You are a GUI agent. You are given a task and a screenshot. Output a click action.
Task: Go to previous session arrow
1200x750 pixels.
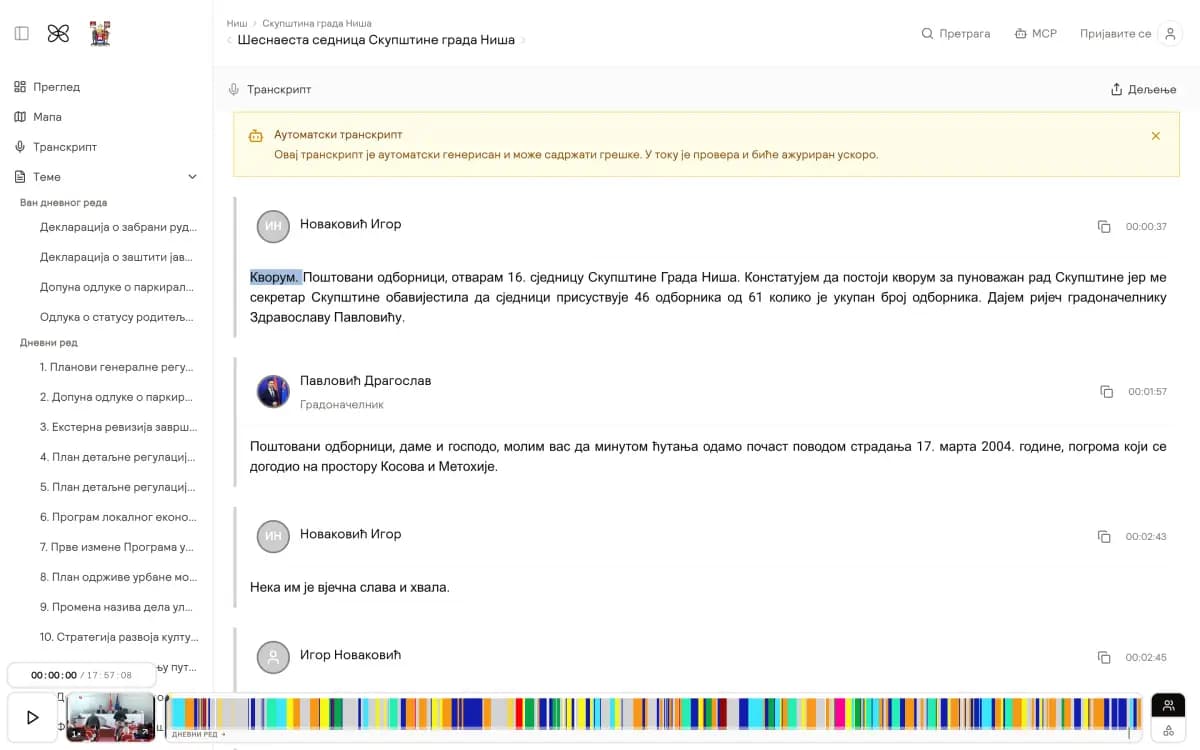pyautogui.click(x=229, y=41)
